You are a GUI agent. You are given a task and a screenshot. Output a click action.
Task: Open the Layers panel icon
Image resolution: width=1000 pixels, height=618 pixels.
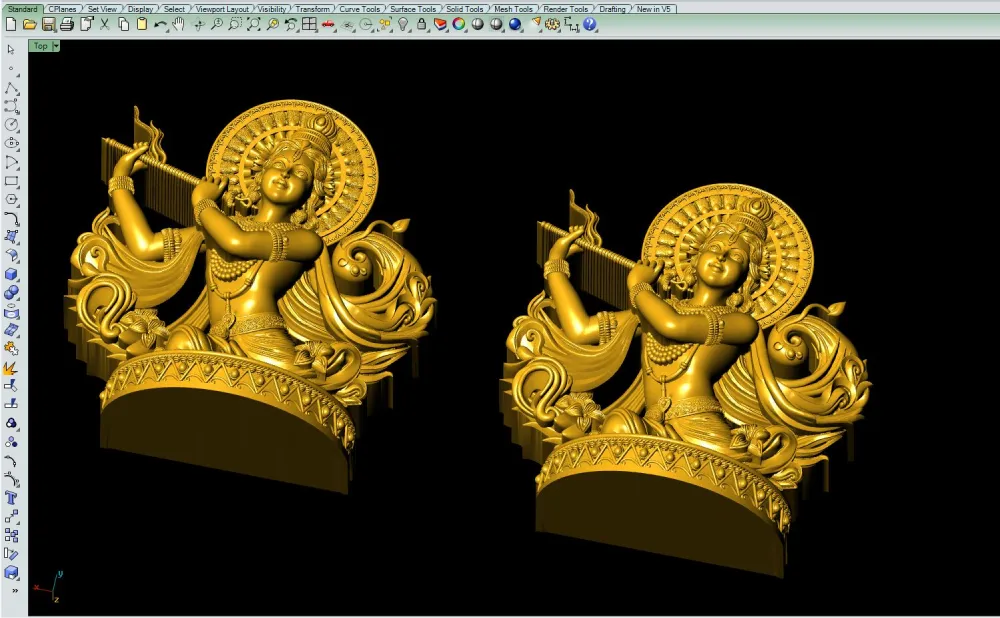click(440, 24)
